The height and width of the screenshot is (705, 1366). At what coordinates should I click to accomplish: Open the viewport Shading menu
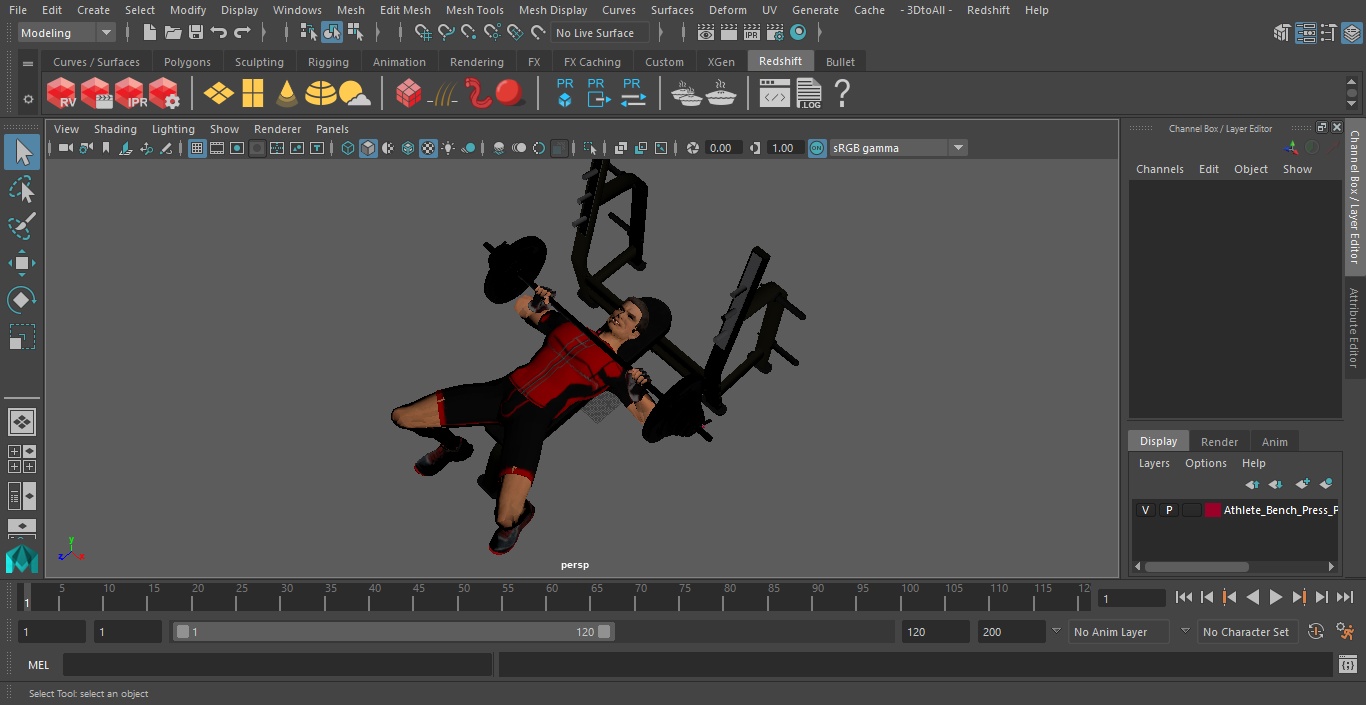coord(115,129)
